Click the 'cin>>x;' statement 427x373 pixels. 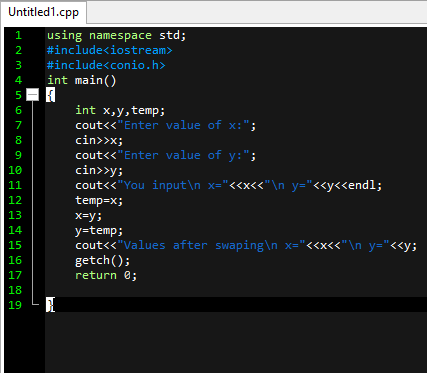[99, 140]
